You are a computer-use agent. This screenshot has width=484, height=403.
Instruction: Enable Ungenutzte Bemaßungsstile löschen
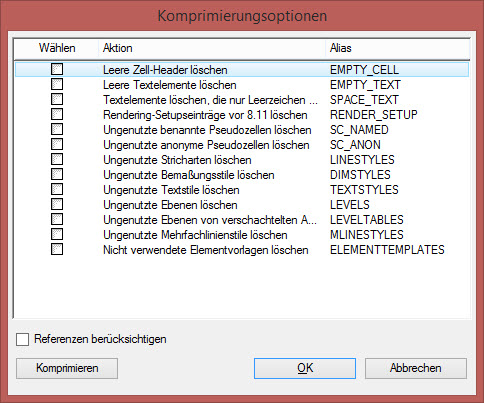(x=57, y=174)
